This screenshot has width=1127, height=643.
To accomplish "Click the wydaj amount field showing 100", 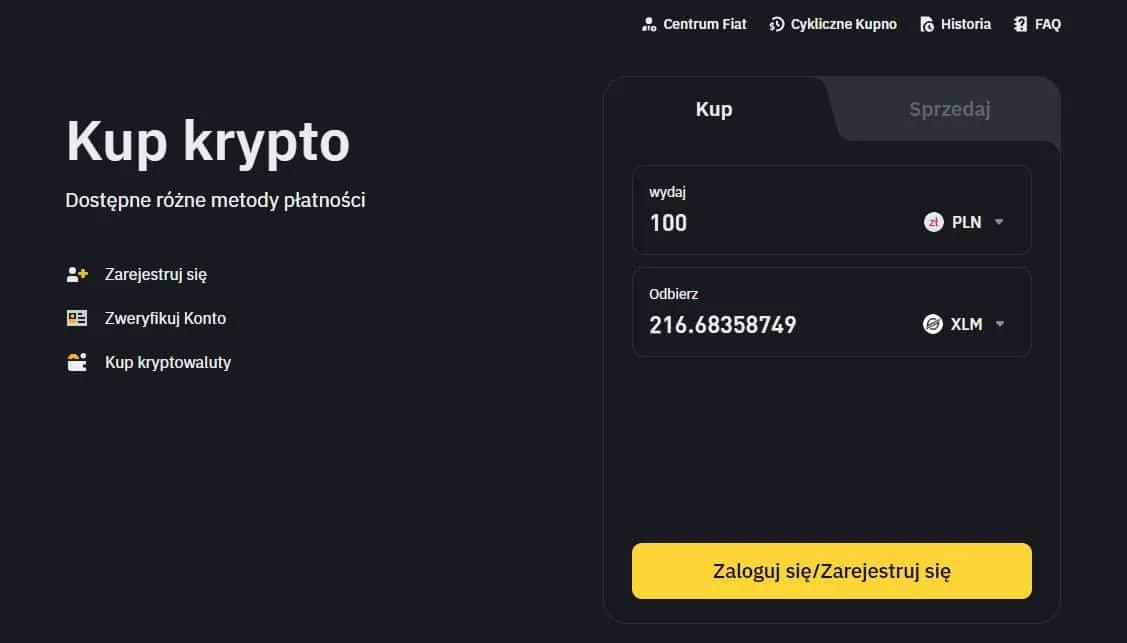I will click(x=668, y=223).
